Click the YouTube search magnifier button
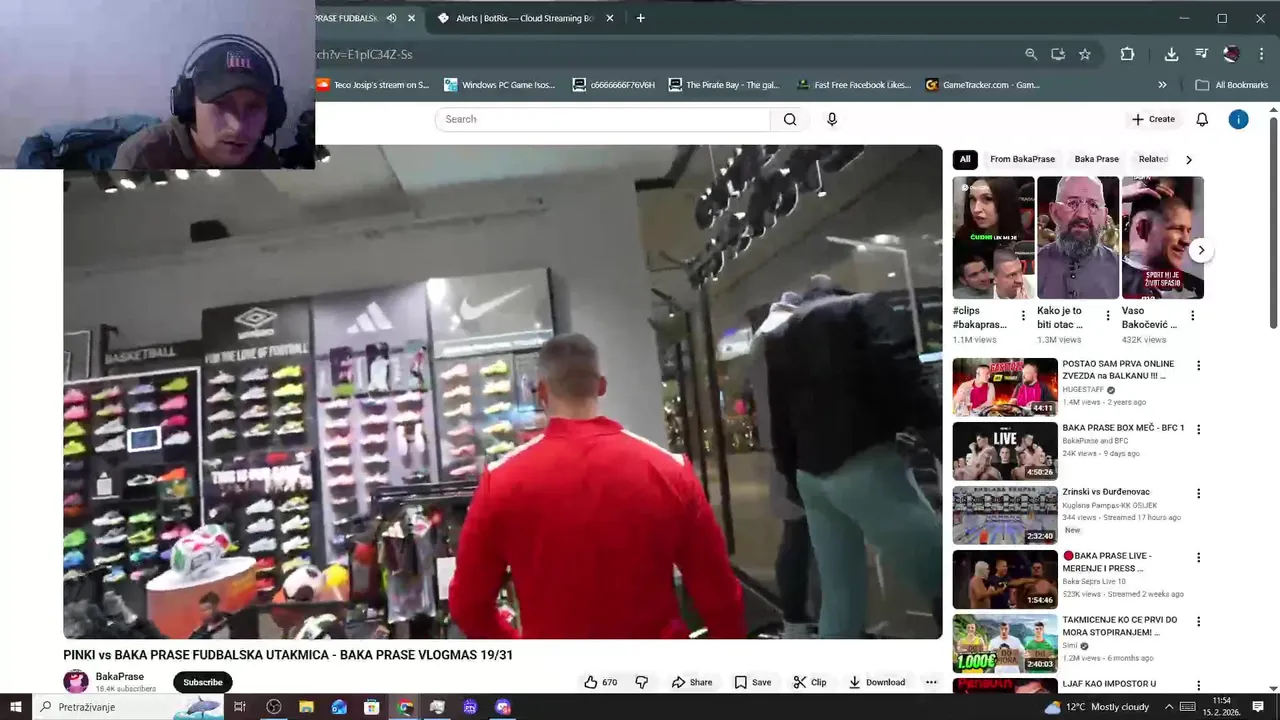1280x720 pixels. click(x=790, y=119)
